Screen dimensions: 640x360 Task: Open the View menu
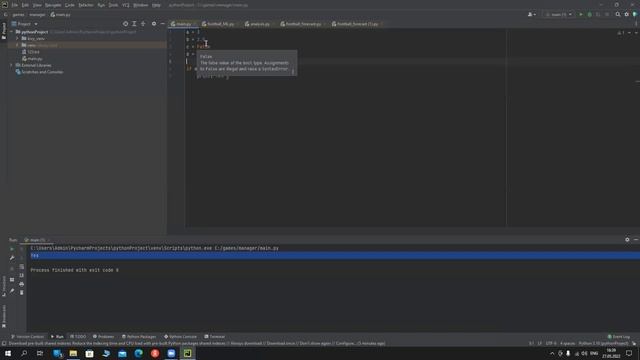pyautogui.click(x=37, y=5)
